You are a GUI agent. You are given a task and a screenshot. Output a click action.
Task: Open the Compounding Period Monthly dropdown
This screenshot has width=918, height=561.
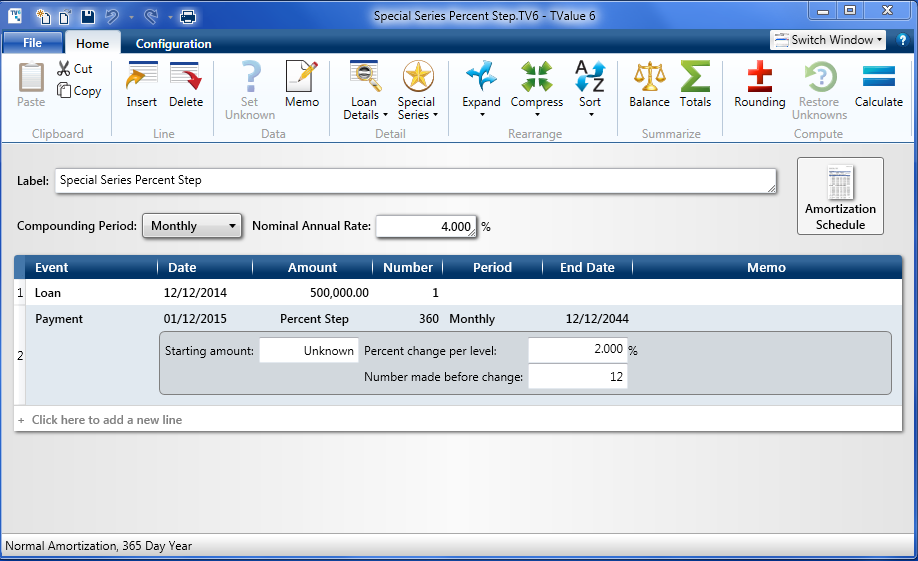coord(192,225)
